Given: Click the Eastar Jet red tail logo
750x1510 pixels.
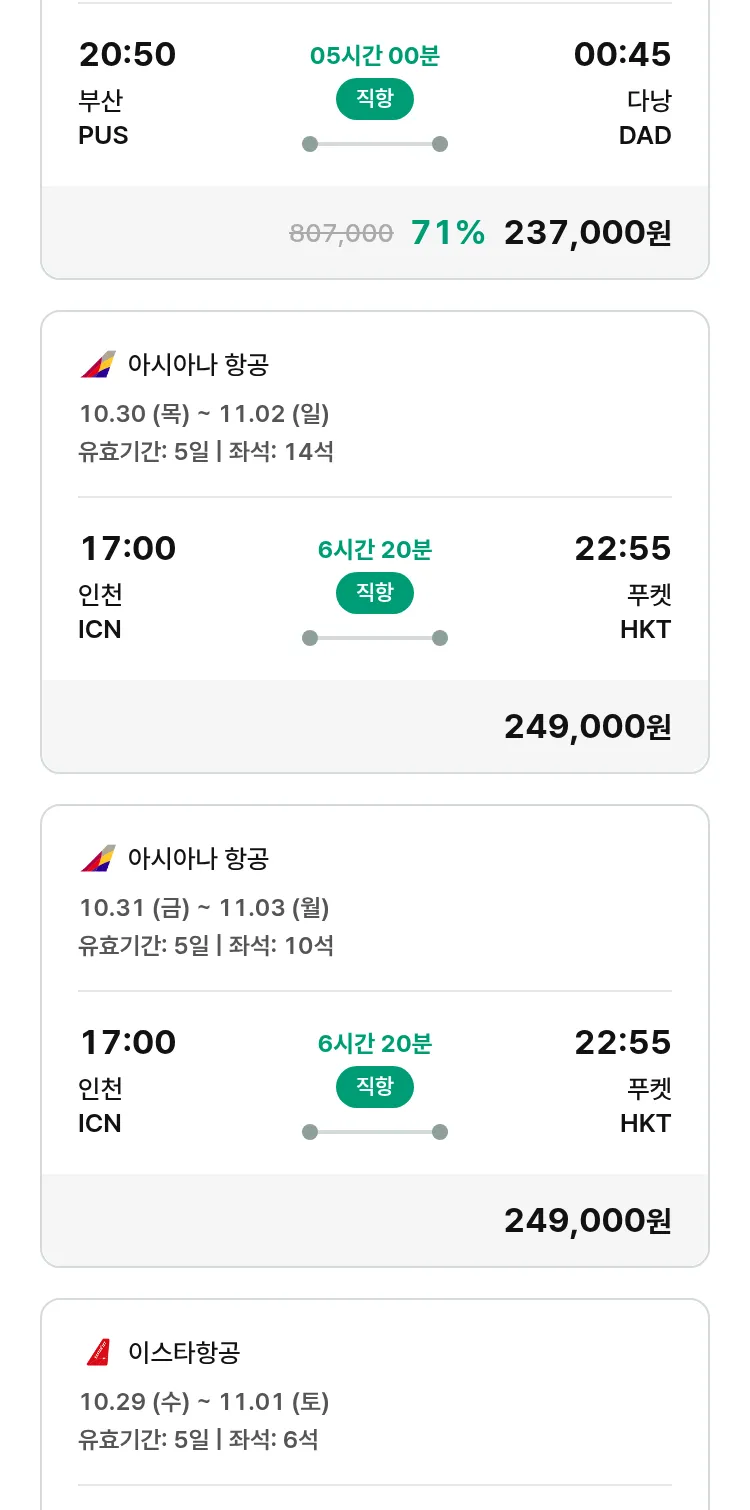Looking at the screenshot, I should (98, 1352).
